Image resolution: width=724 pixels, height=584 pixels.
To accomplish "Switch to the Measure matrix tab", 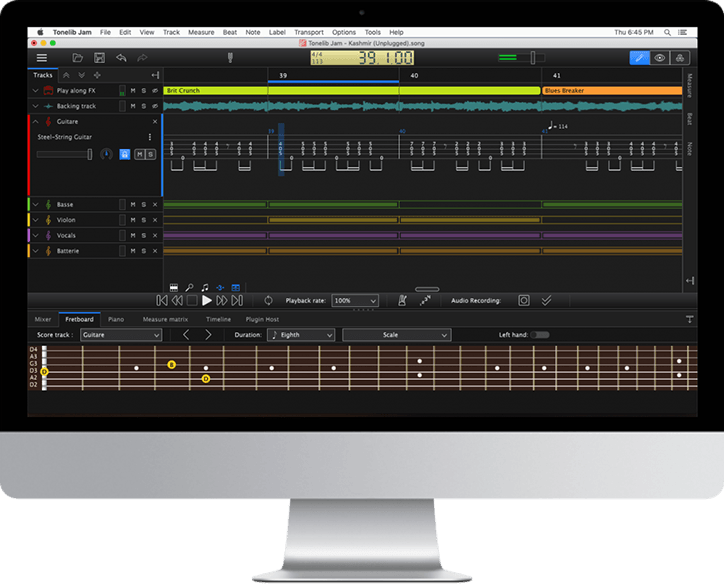I will coord(165,319).
